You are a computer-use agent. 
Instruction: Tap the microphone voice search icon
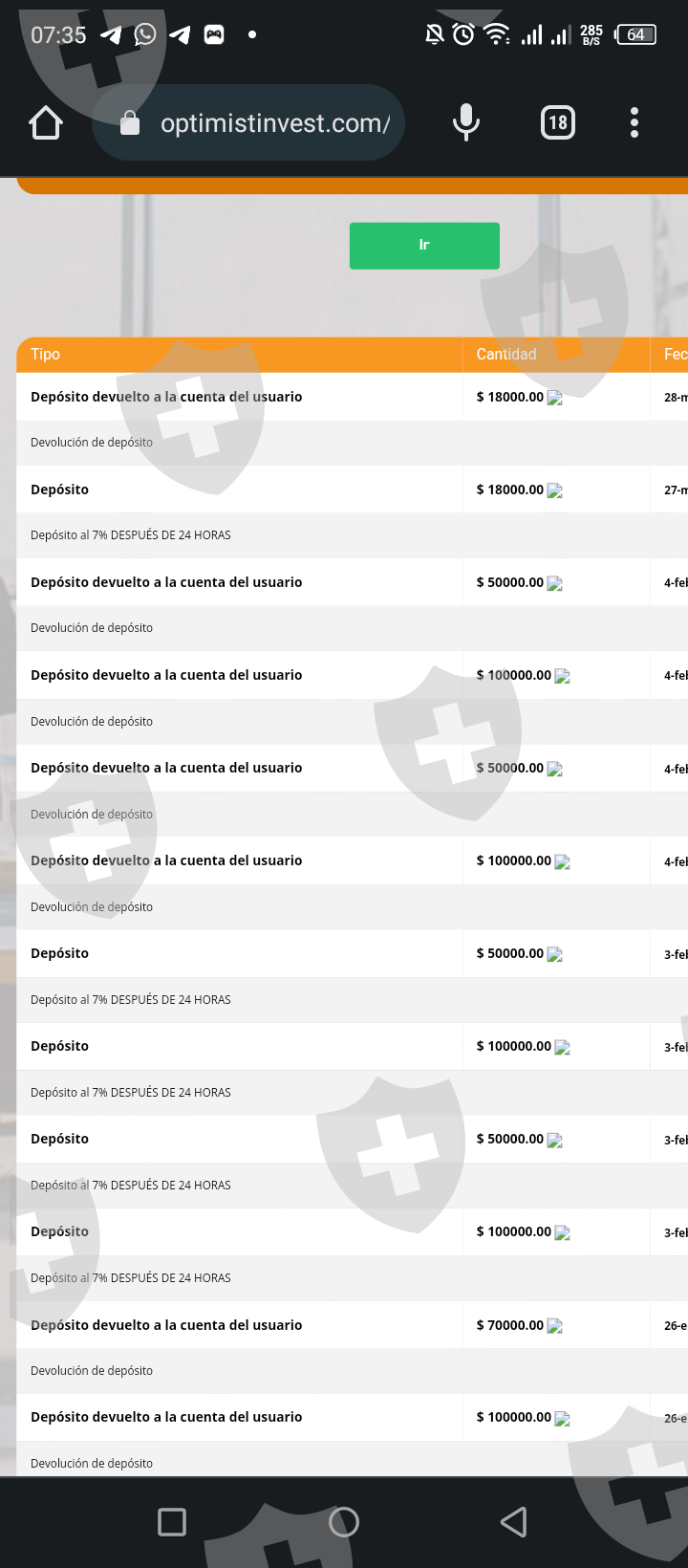[465, 122]
